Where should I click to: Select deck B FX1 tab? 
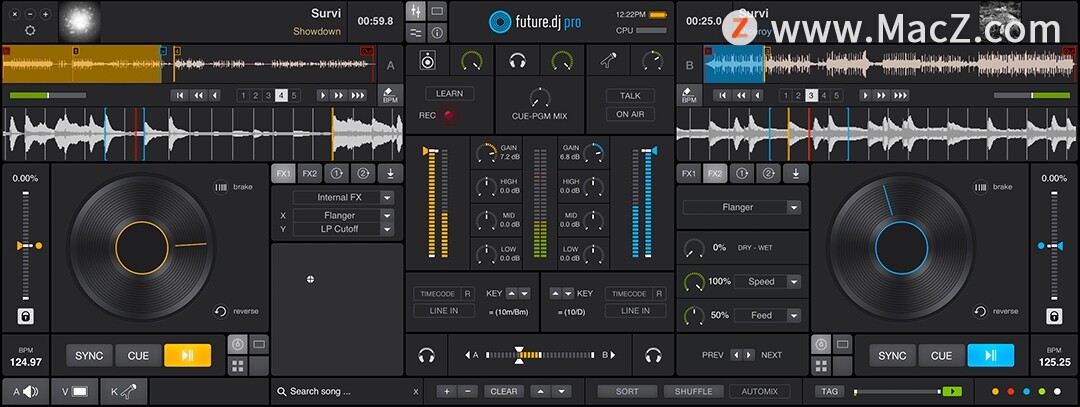[689, 174]
